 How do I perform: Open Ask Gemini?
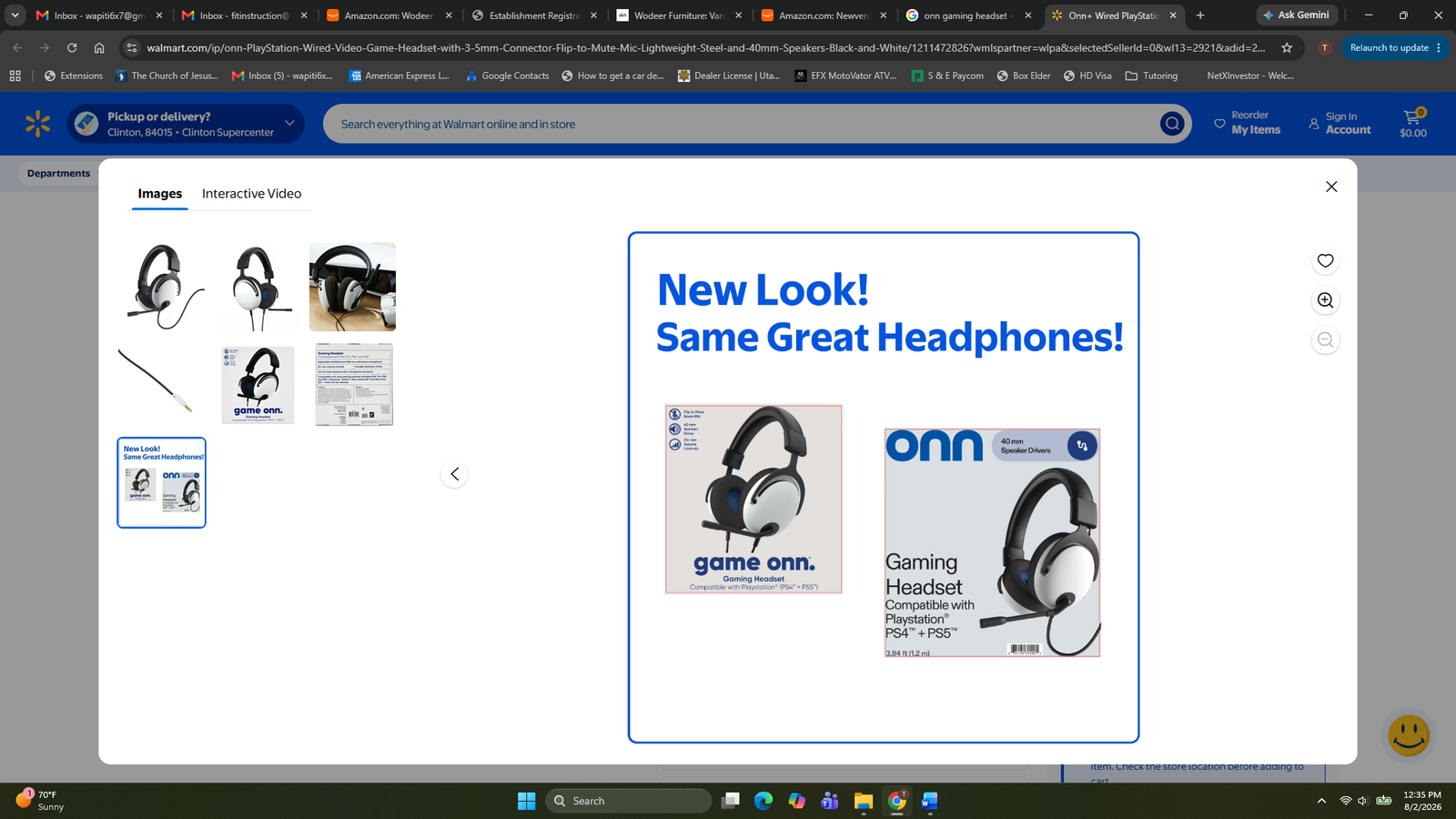pyautogui.click(x=1297, y=15)
